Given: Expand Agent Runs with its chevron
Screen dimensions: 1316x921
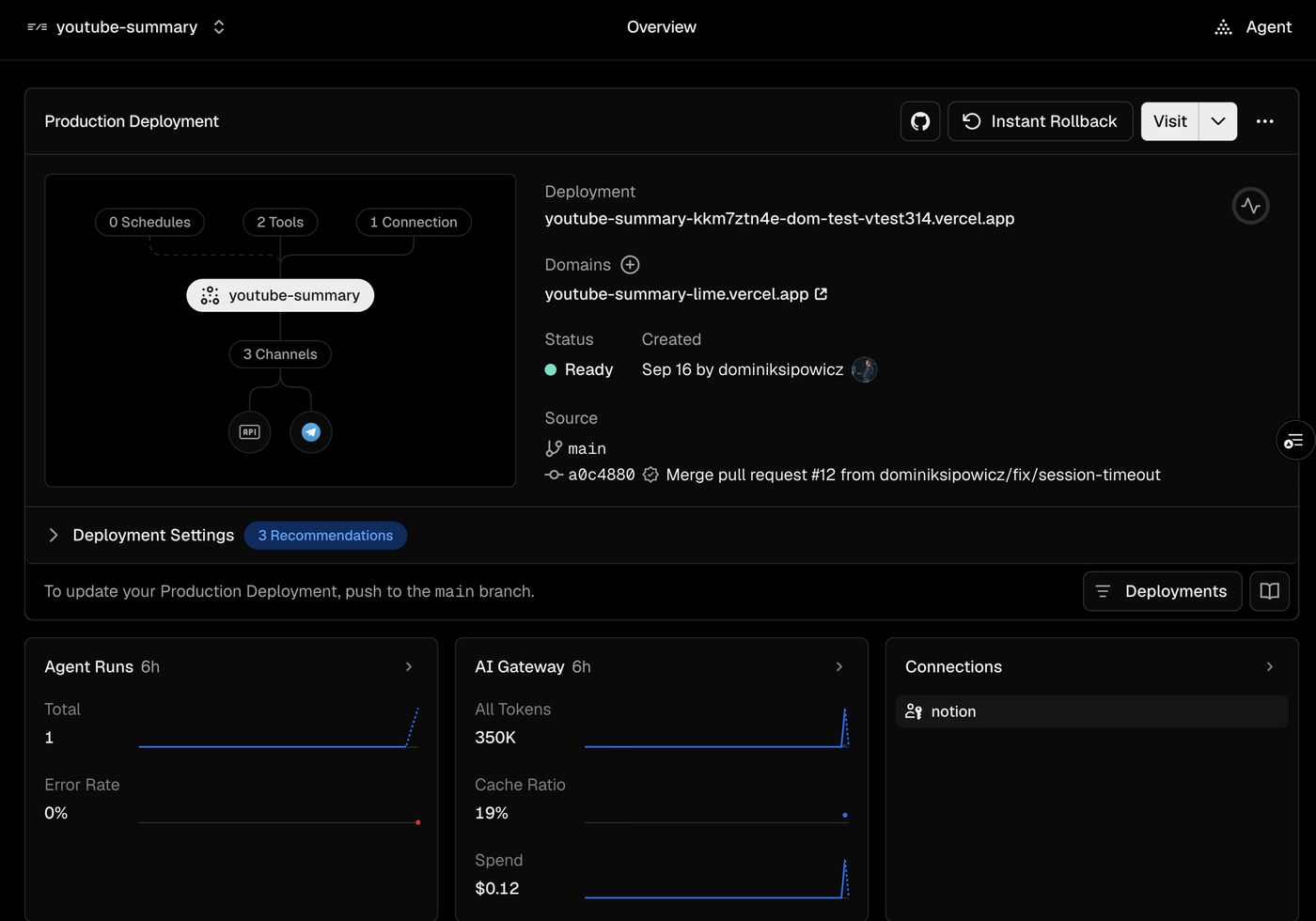Looking at the screenshot, I should (x=409, y=666).
